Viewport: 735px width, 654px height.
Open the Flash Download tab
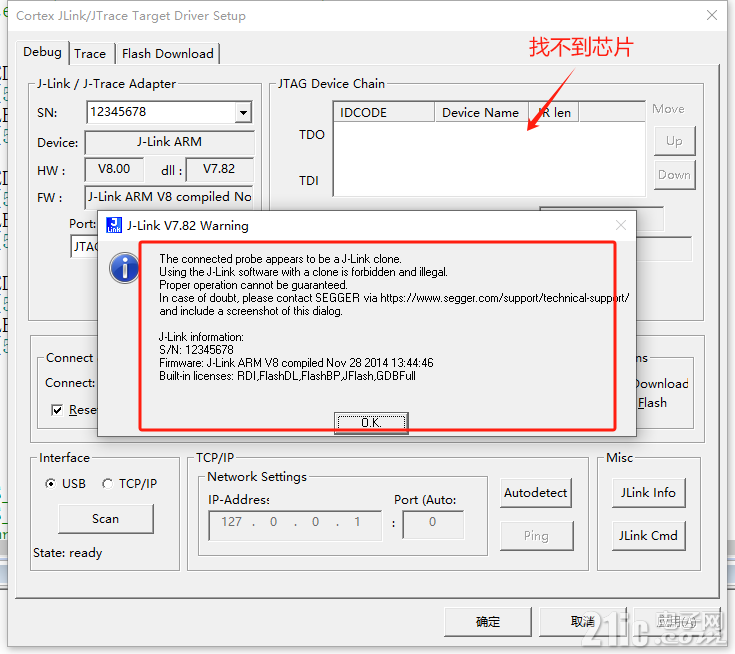tap(167, 54)
